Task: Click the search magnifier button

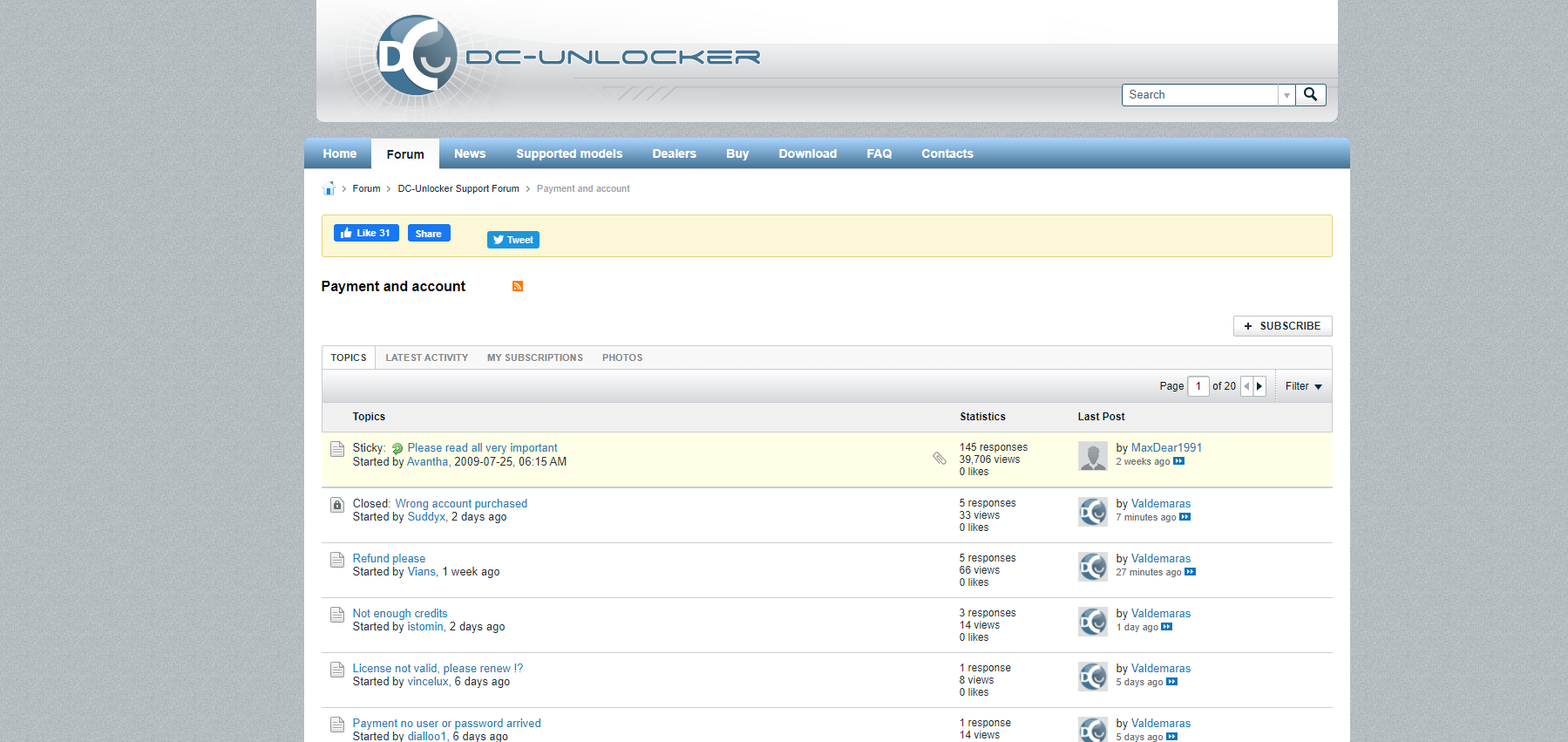Action: 1310,95
